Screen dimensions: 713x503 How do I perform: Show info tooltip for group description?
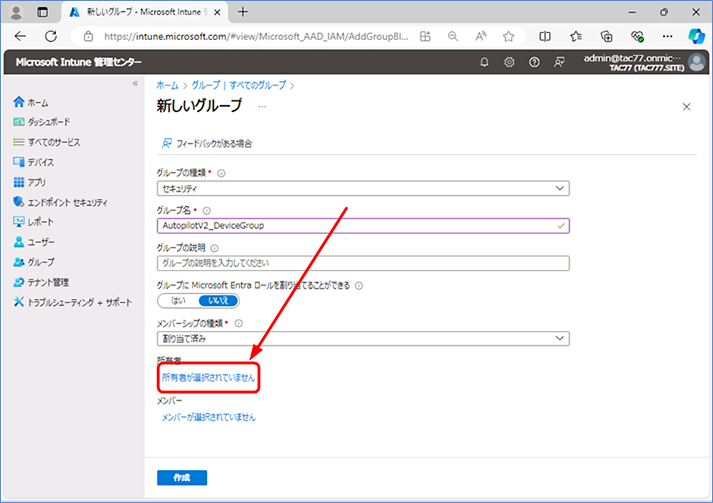pyautogui.click(x=215, y=248)
